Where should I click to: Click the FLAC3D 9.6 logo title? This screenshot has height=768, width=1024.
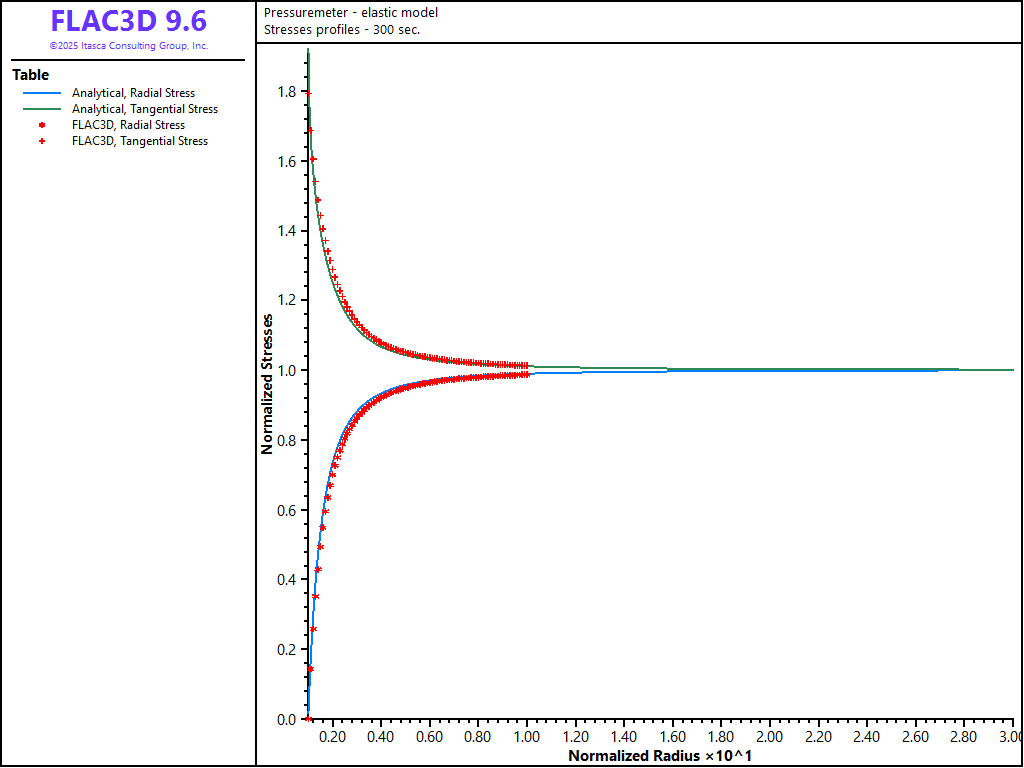(x=128, y=22)
